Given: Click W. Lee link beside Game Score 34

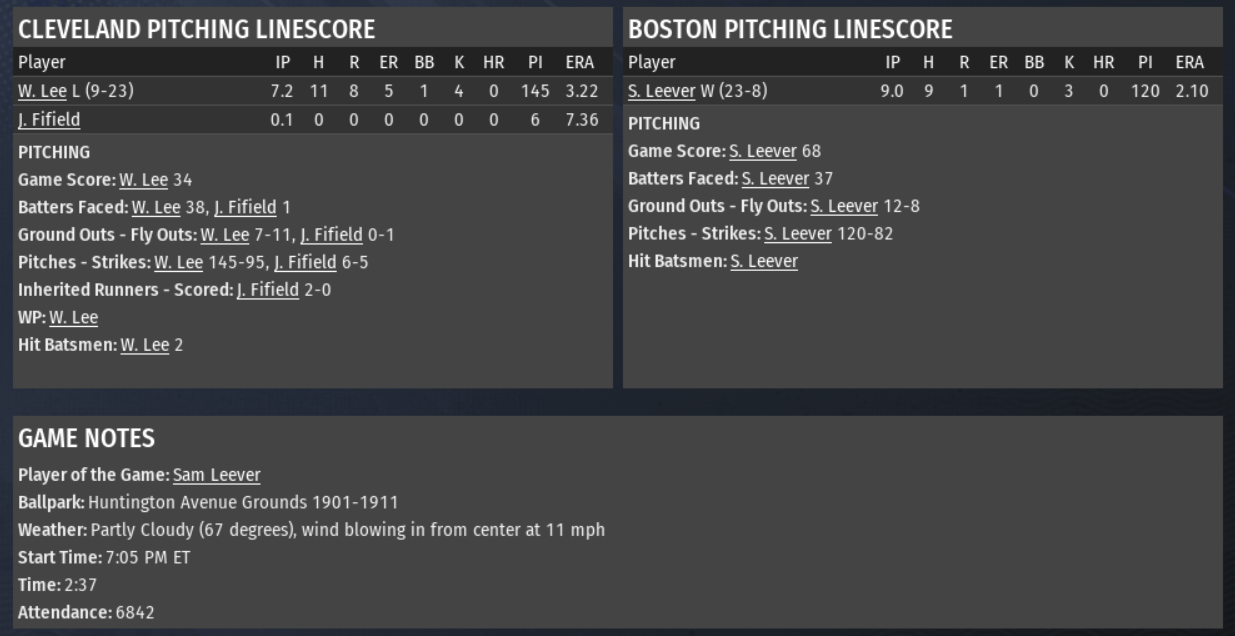Looking at the screenshot, I should click(x=143, y=180).
